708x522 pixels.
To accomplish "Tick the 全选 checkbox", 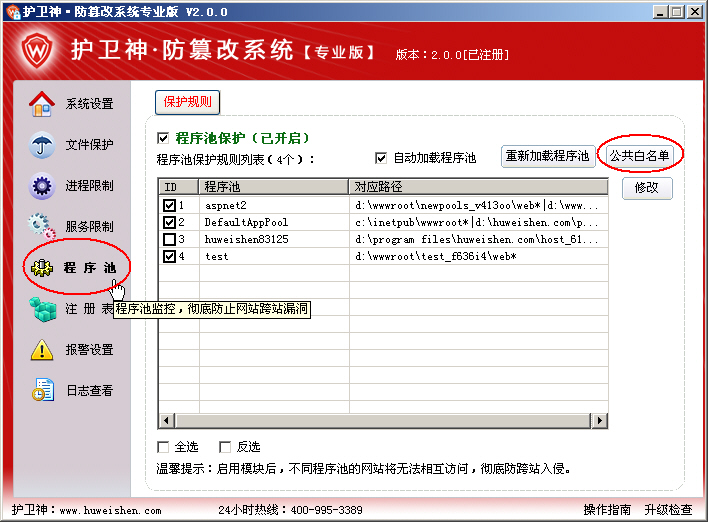I will (x=163, y=447).
